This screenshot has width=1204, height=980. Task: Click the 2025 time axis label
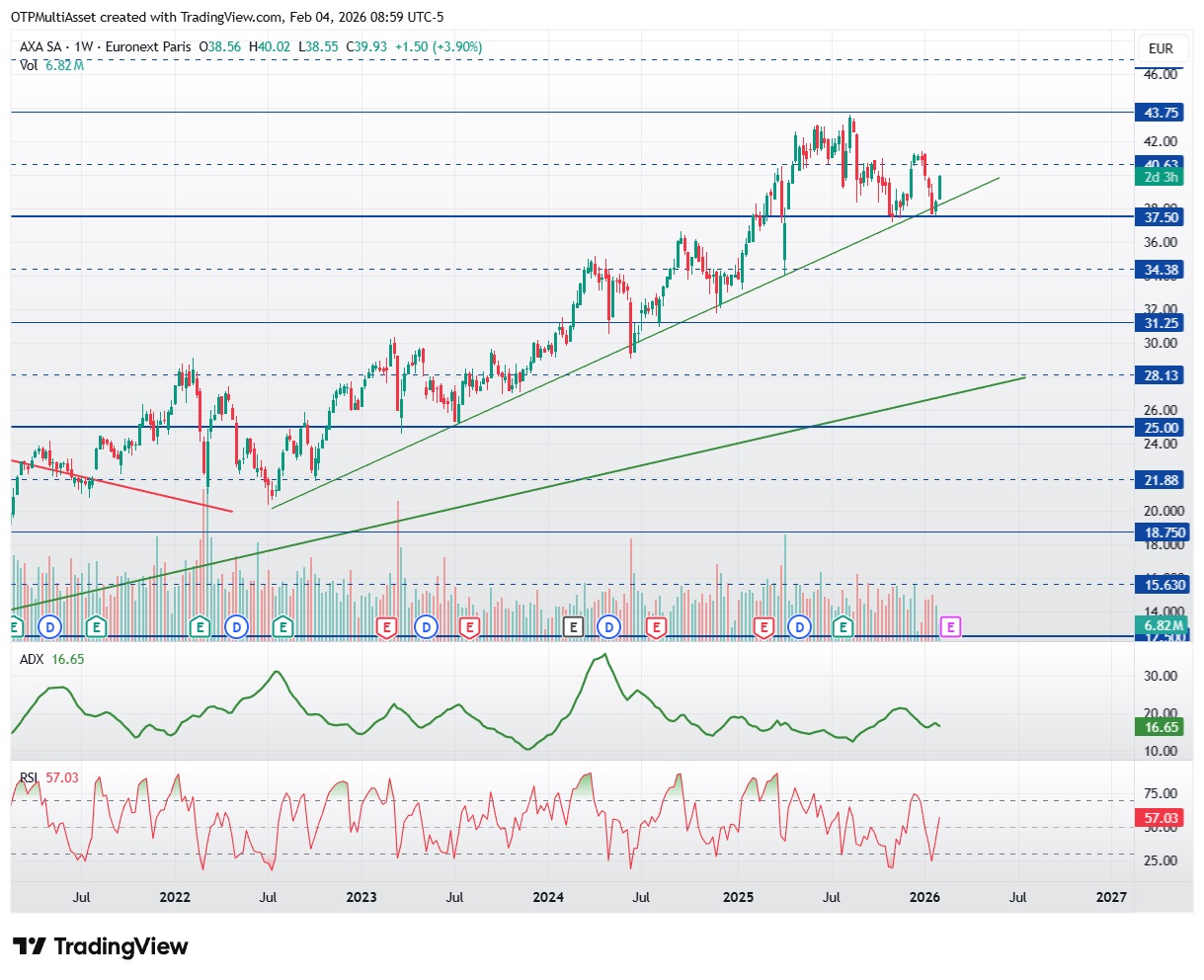738,897
